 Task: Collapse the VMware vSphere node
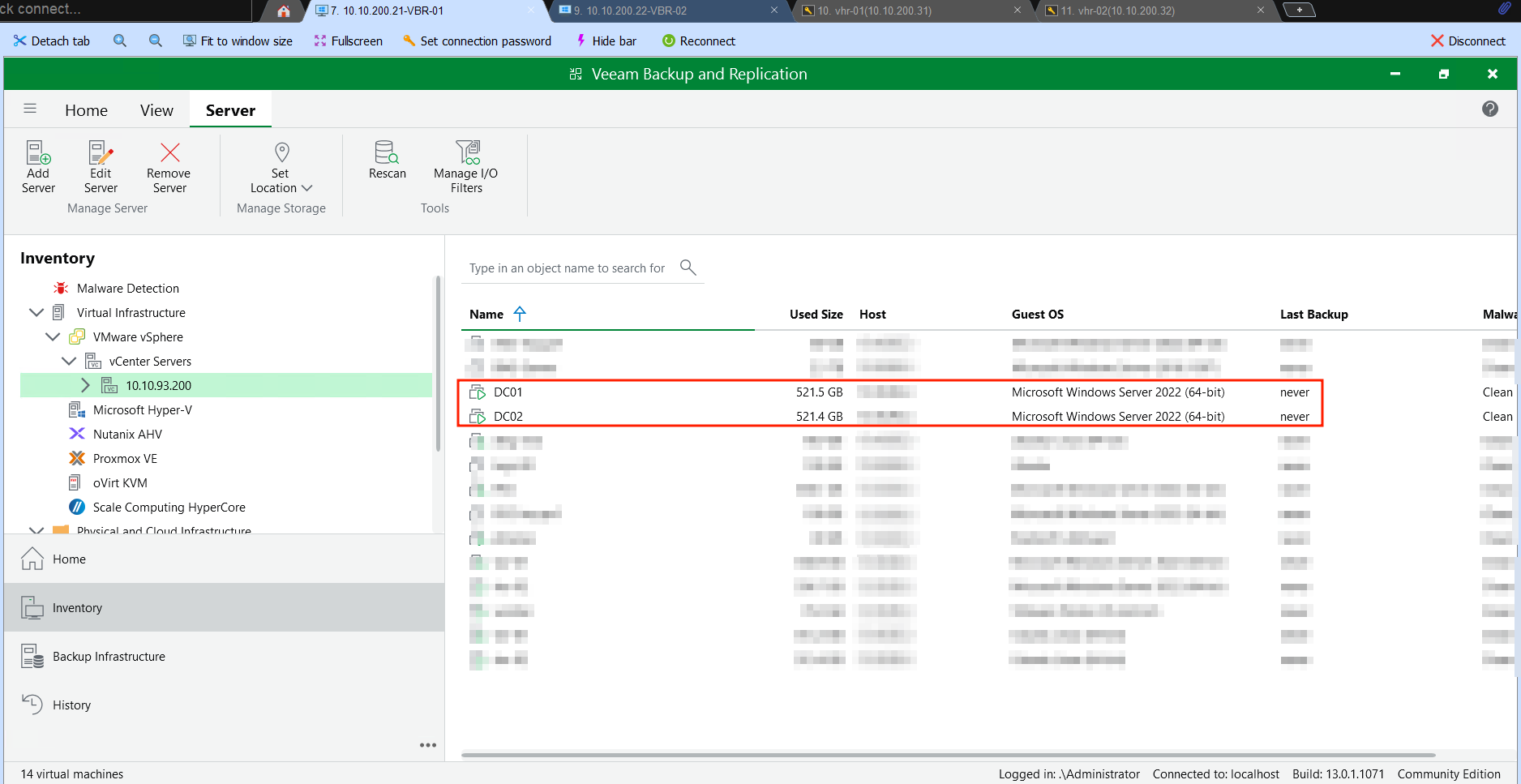click(x=53, y=336)
